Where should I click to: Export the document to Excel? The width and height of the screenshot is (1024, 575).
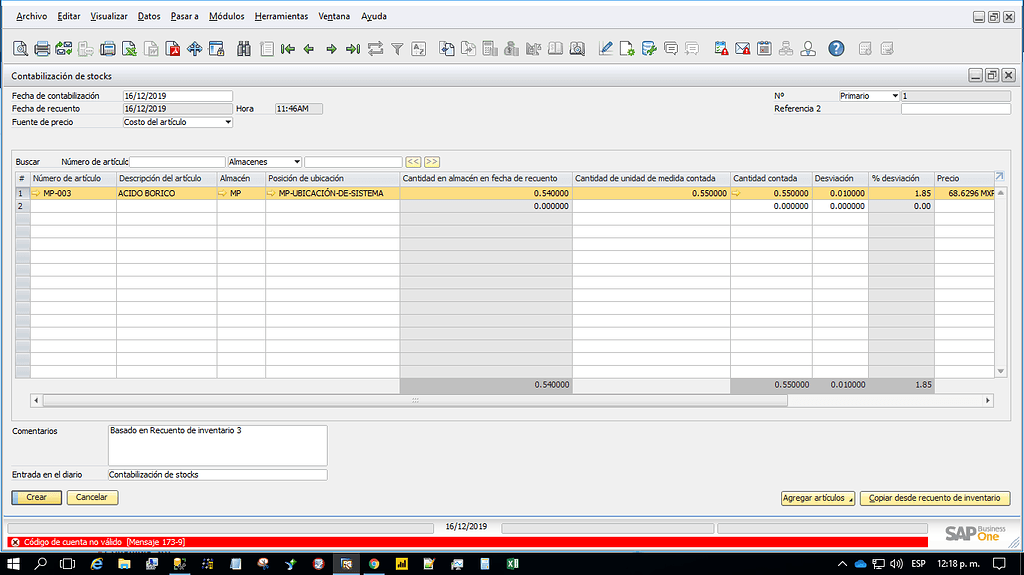pos(129,49)
